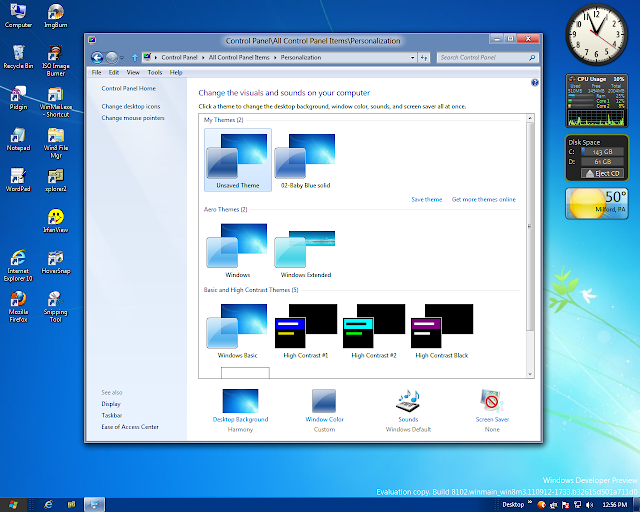Click Get more themes online link
Viewport: 640px width, 512px height.
click(x=484, y=199)
